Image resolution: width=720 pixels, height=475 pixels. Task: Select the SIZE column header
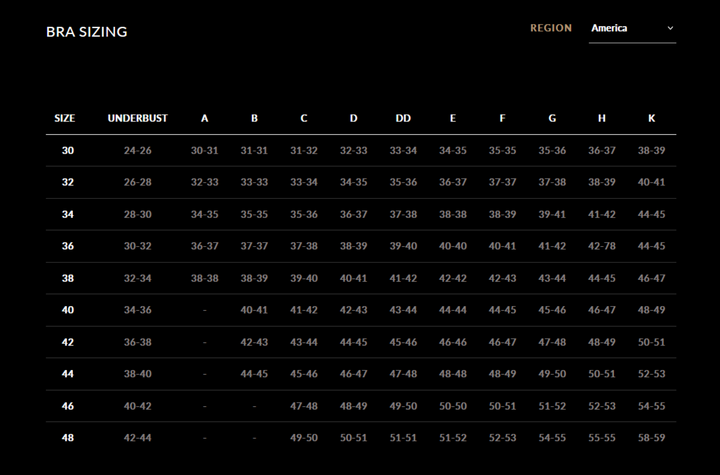click(x=65, y=118)
